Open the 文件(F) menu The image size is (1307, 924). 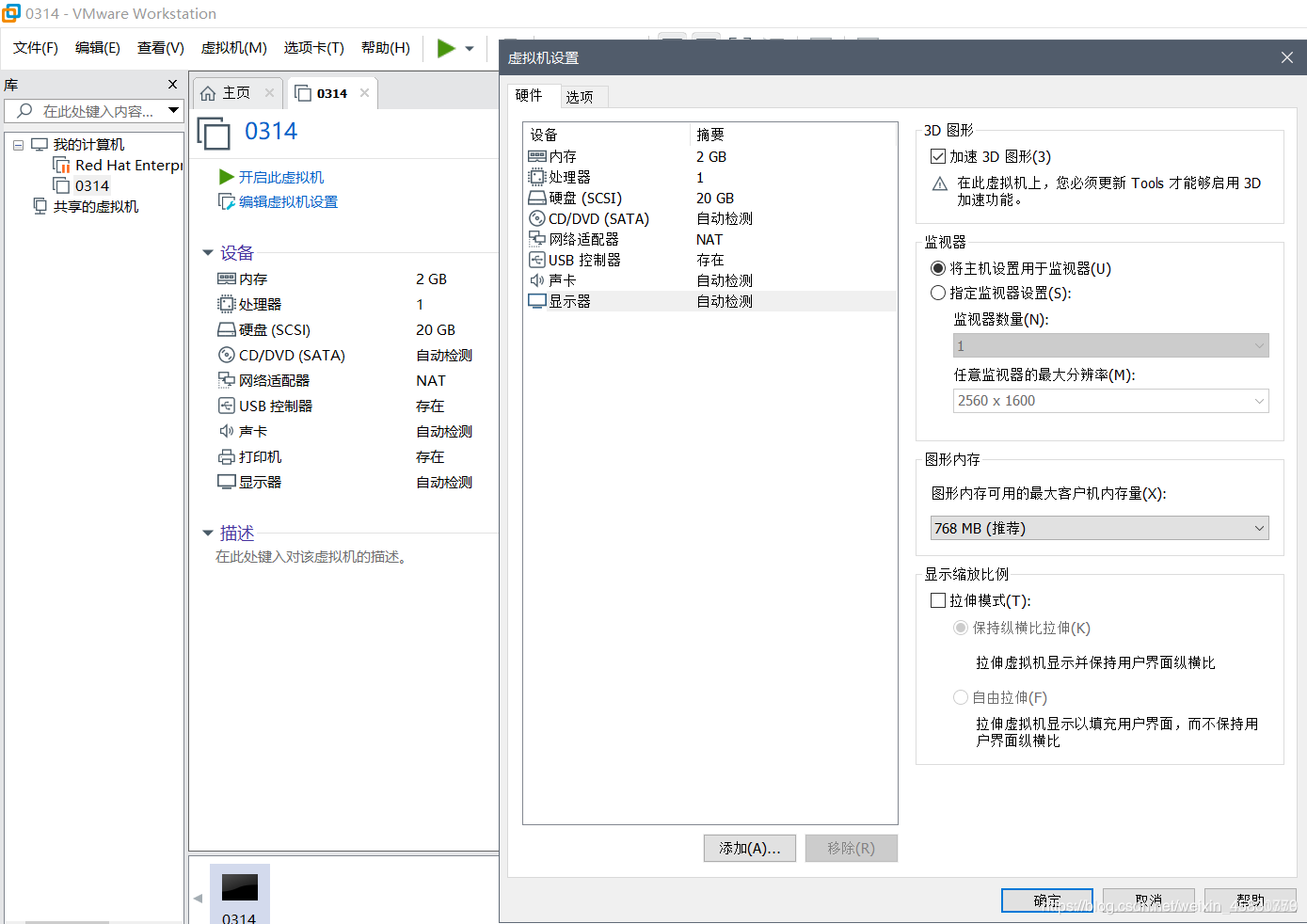click(36, 48)
